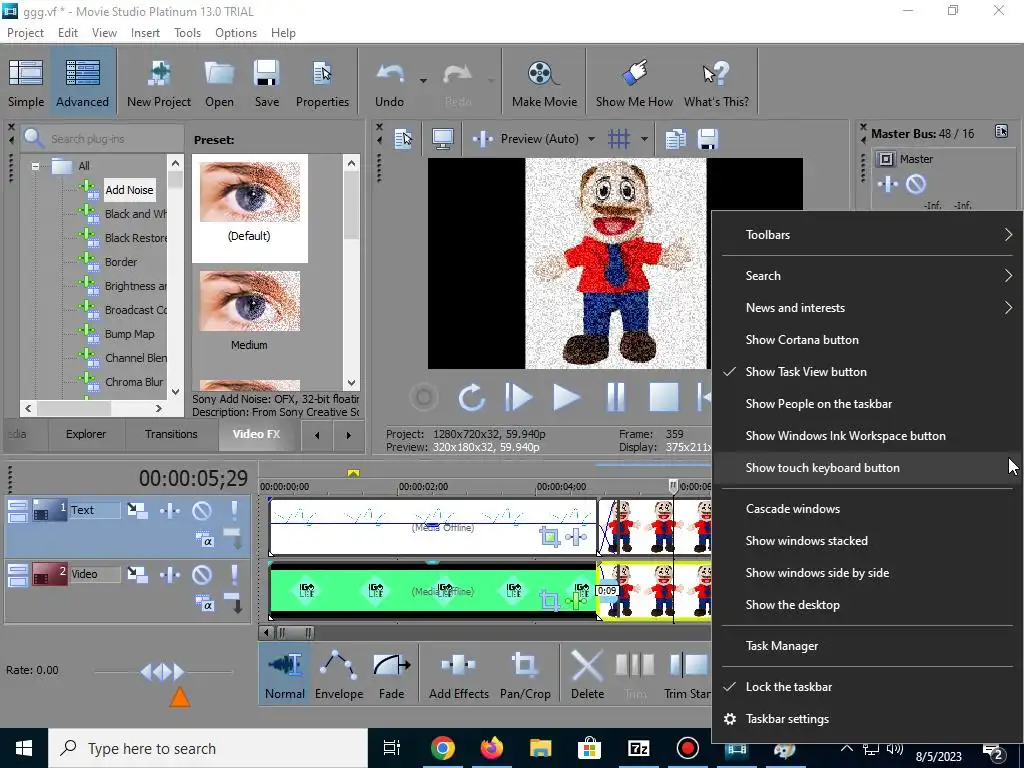Click the timeline horizontal zoom scrollbar
Viewport: 1024px width, 768px height.
coord(295,632)
